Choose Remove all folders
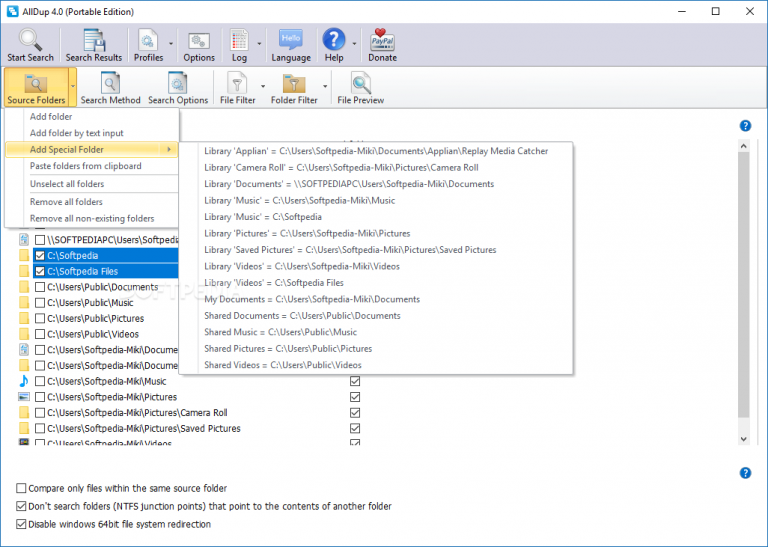768x547 pixels. point(92,202)
